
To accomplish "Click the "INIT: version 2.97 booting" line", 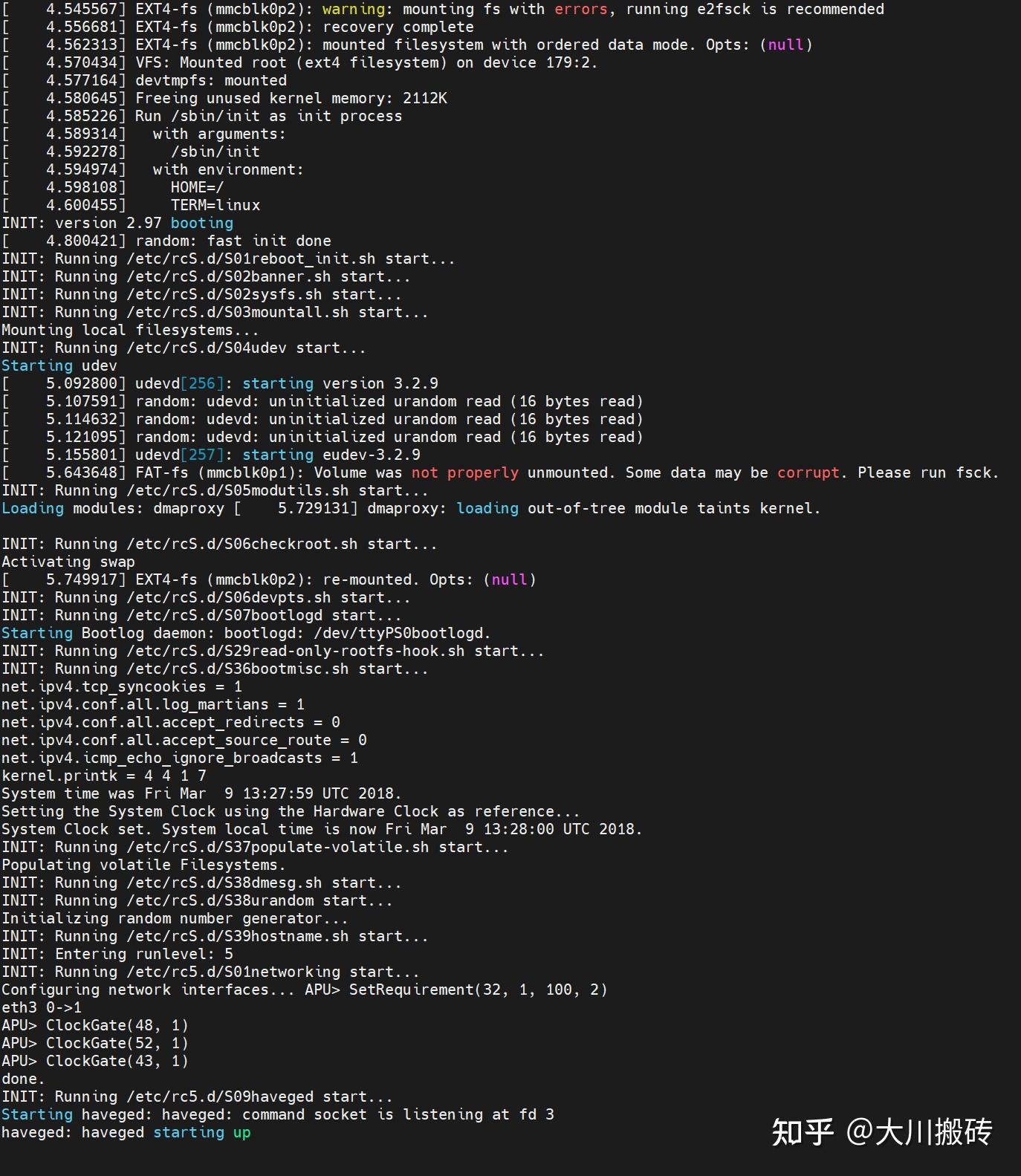I will pos(117,223).
